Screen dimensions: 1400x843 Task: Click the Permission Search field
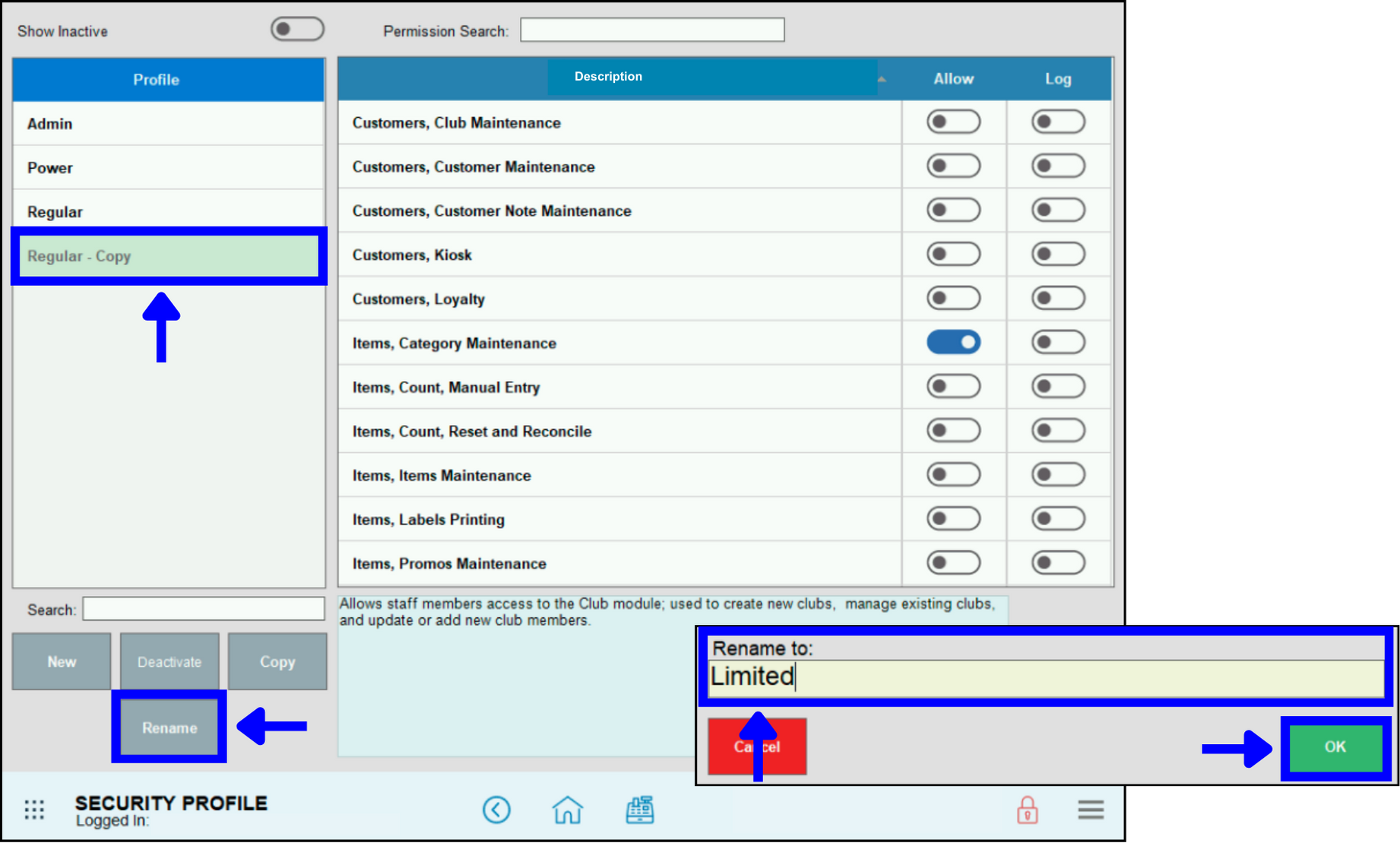652,30
